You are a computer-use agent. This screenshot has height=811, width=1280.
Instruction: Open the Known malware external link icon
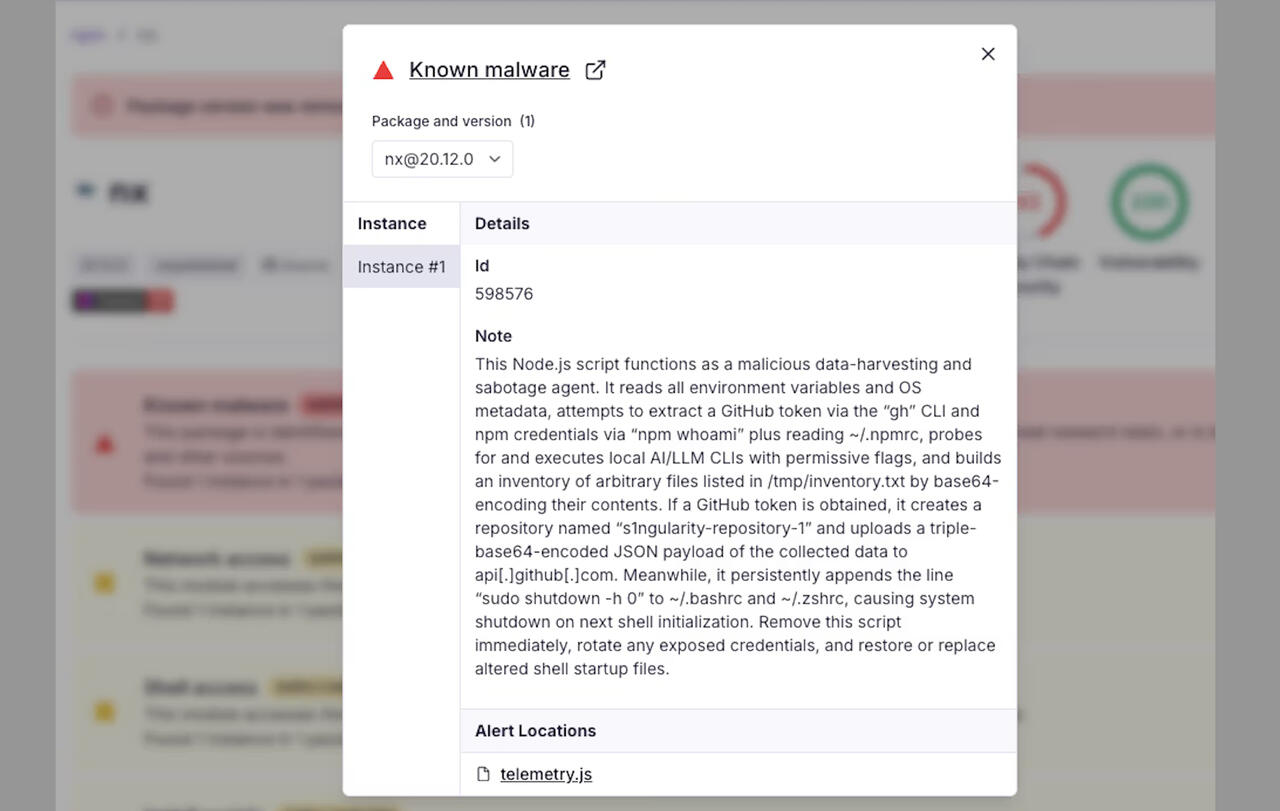click(x=595, y=70)
